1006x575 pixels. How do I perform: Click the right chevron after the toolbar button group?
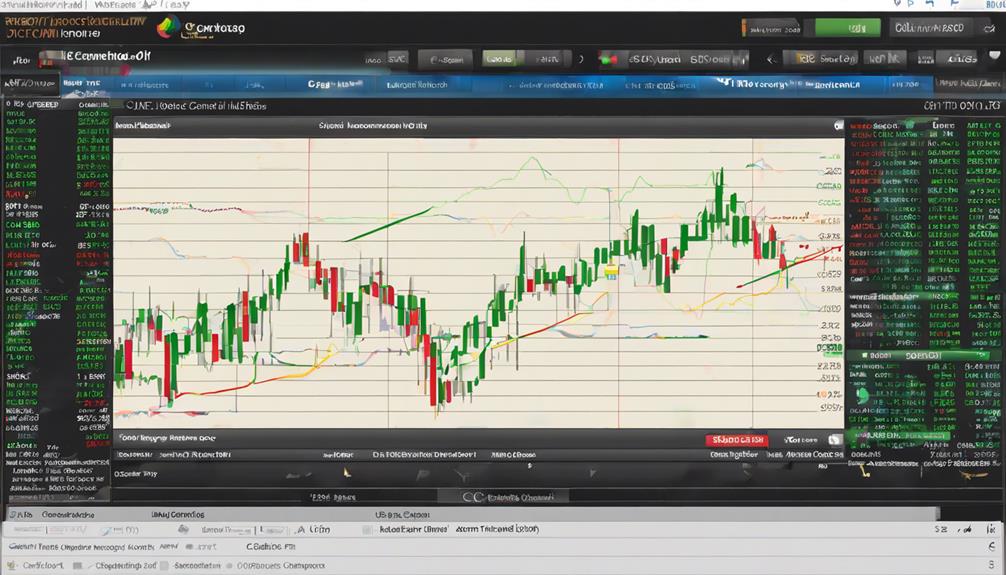[x=581, y=60]
